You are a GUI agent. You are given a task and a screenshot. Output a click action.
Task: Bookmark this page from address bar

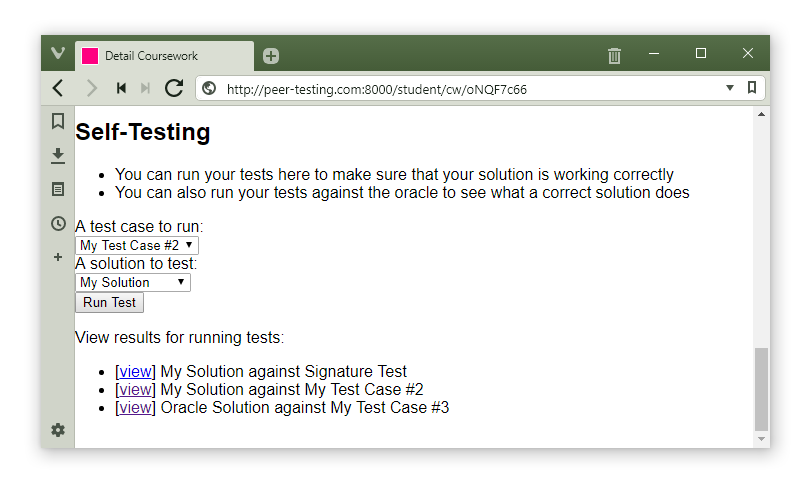pos(752,88)
